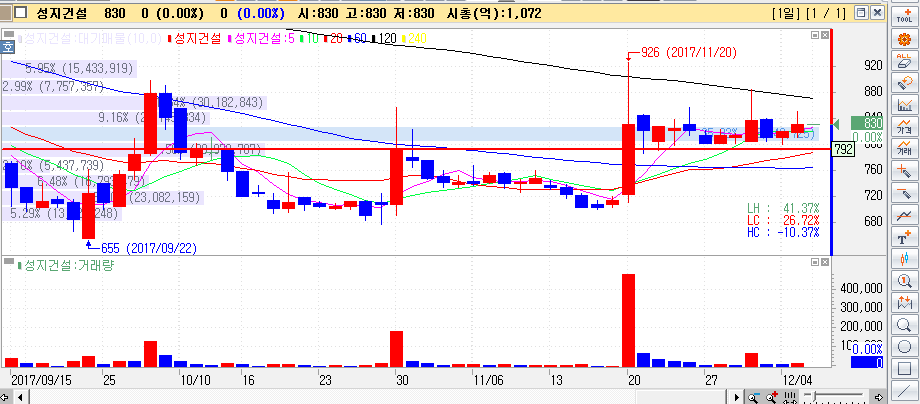
Task: Click the 성지건설:거래량 volume legend
Action: [x=65, y=265]
